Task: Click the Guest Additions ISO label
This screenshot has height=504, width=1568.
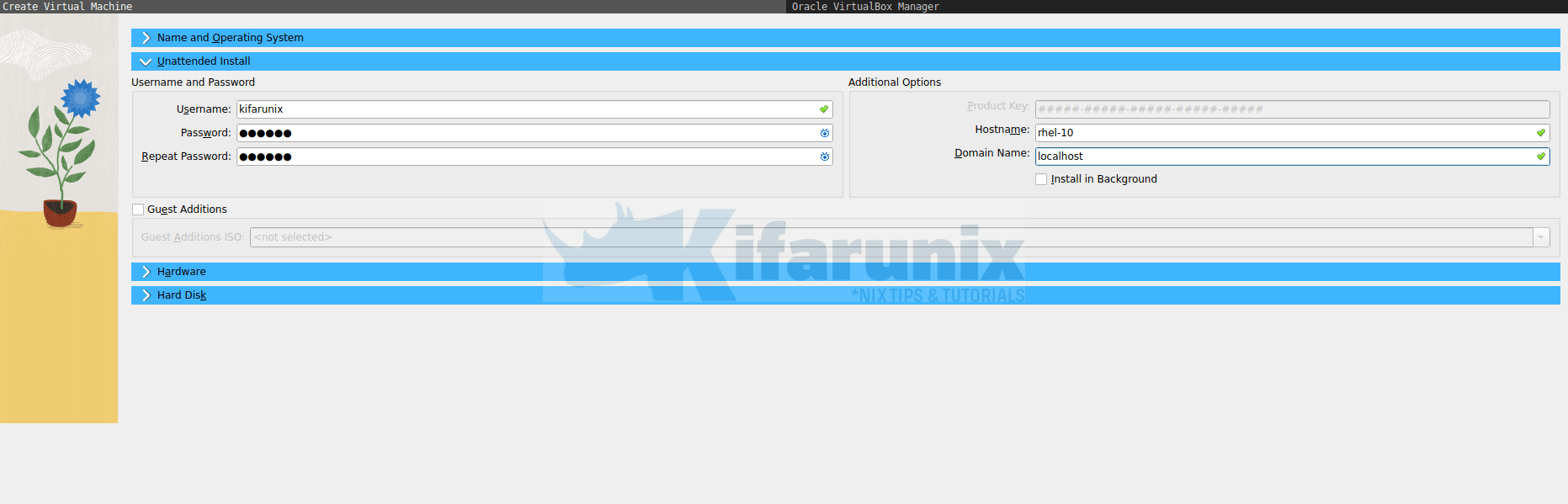Action: [193, 237]
